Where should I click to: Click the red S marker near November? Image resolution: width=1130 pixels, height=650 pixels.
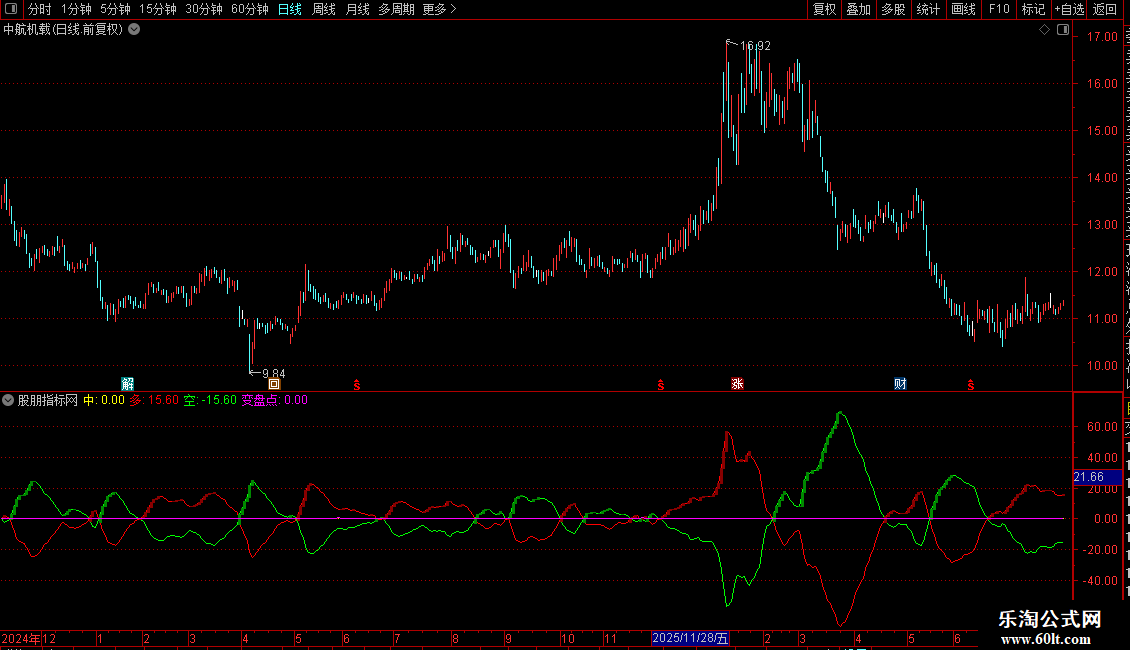coord(661,385)
